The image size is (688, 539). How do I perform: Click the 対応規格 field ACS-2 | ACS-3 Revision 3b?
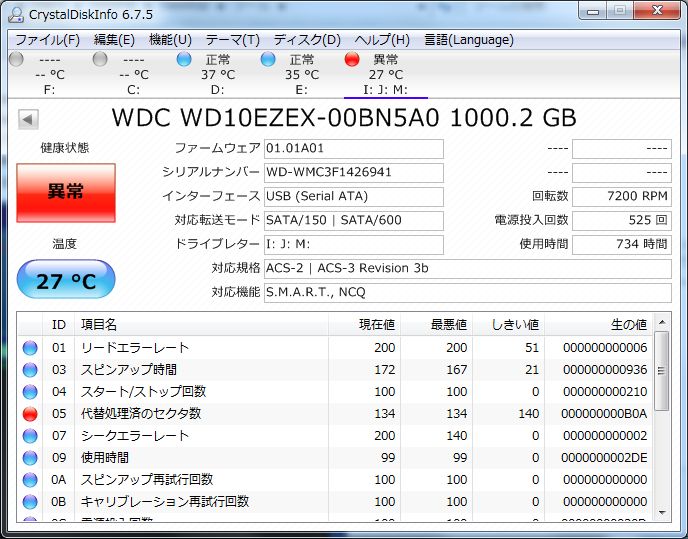tap(468, 269)
